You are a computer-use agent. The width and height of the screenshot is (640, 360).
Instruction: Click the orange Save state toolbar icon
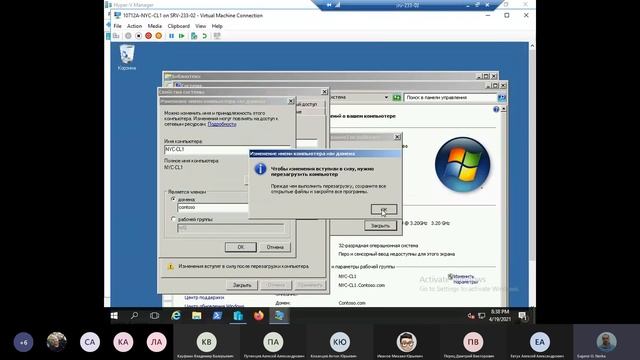(159, 36)
